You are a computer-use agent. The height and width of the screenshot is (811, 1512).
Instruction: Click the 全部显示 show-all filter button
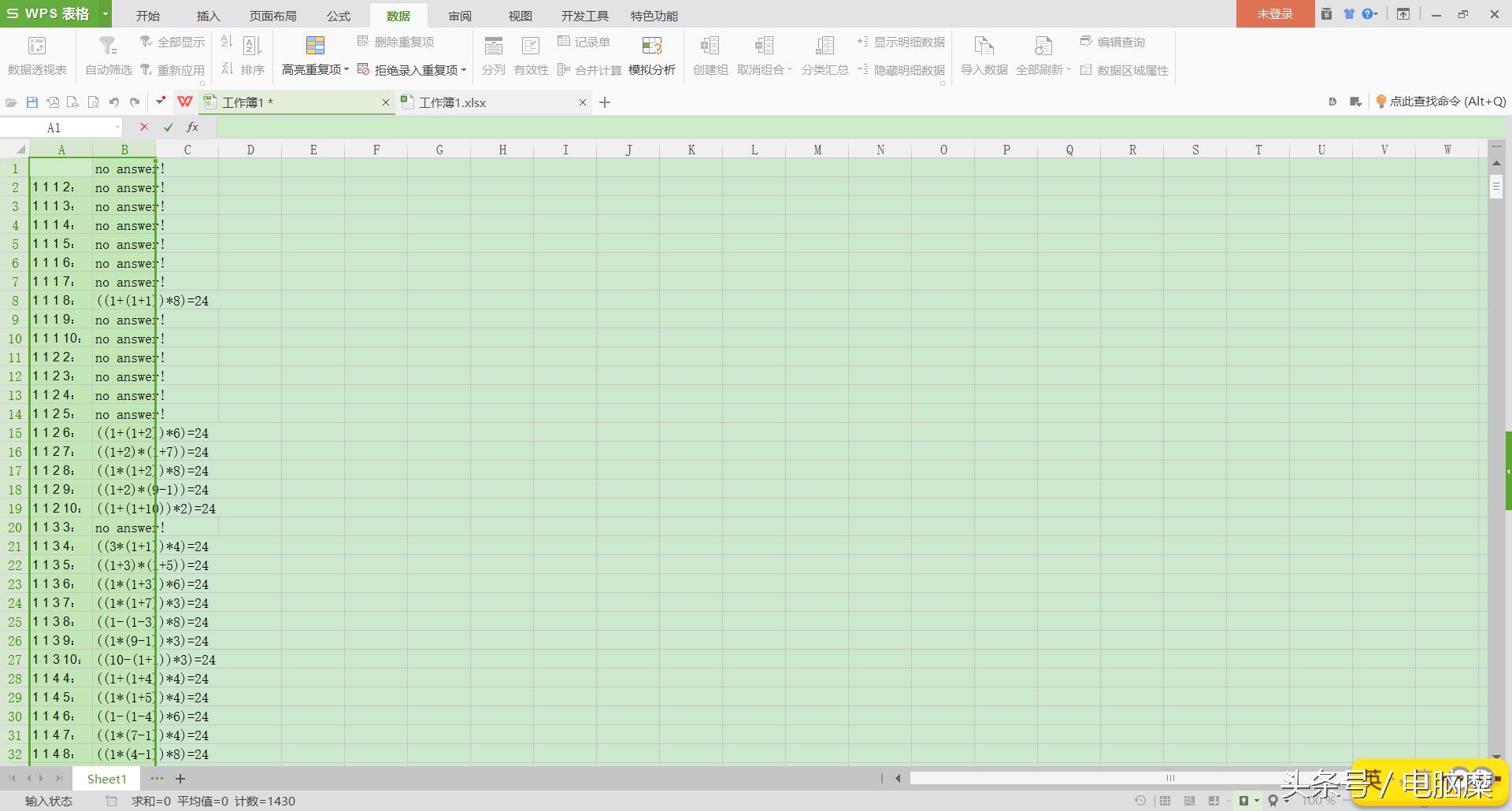tap(172, 42)
